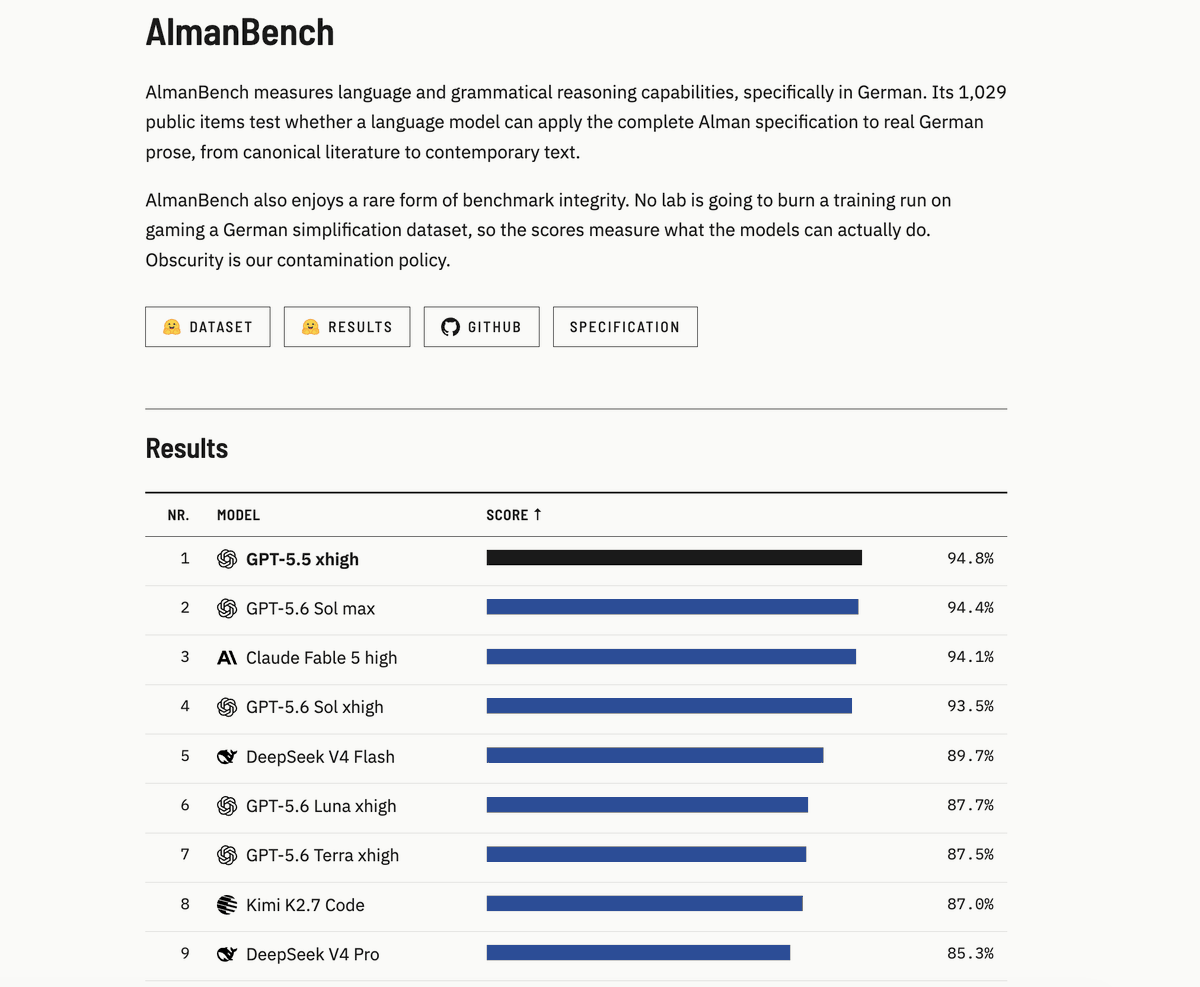The width and height of the screenshot is (1200, 987).
Task: Click the OpenAI logo beside GPT-5.6 Luna xhigh
Action: 227,806
